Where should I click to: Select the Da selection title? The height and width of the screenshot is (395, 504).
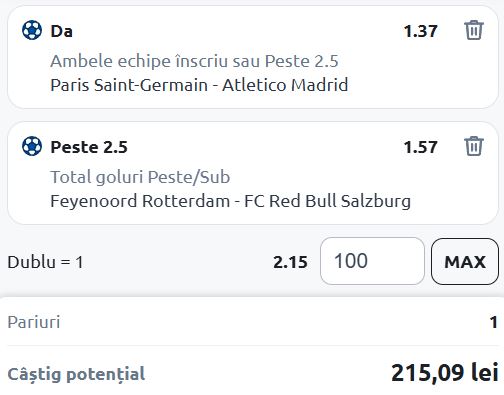[x=61, y=31]
